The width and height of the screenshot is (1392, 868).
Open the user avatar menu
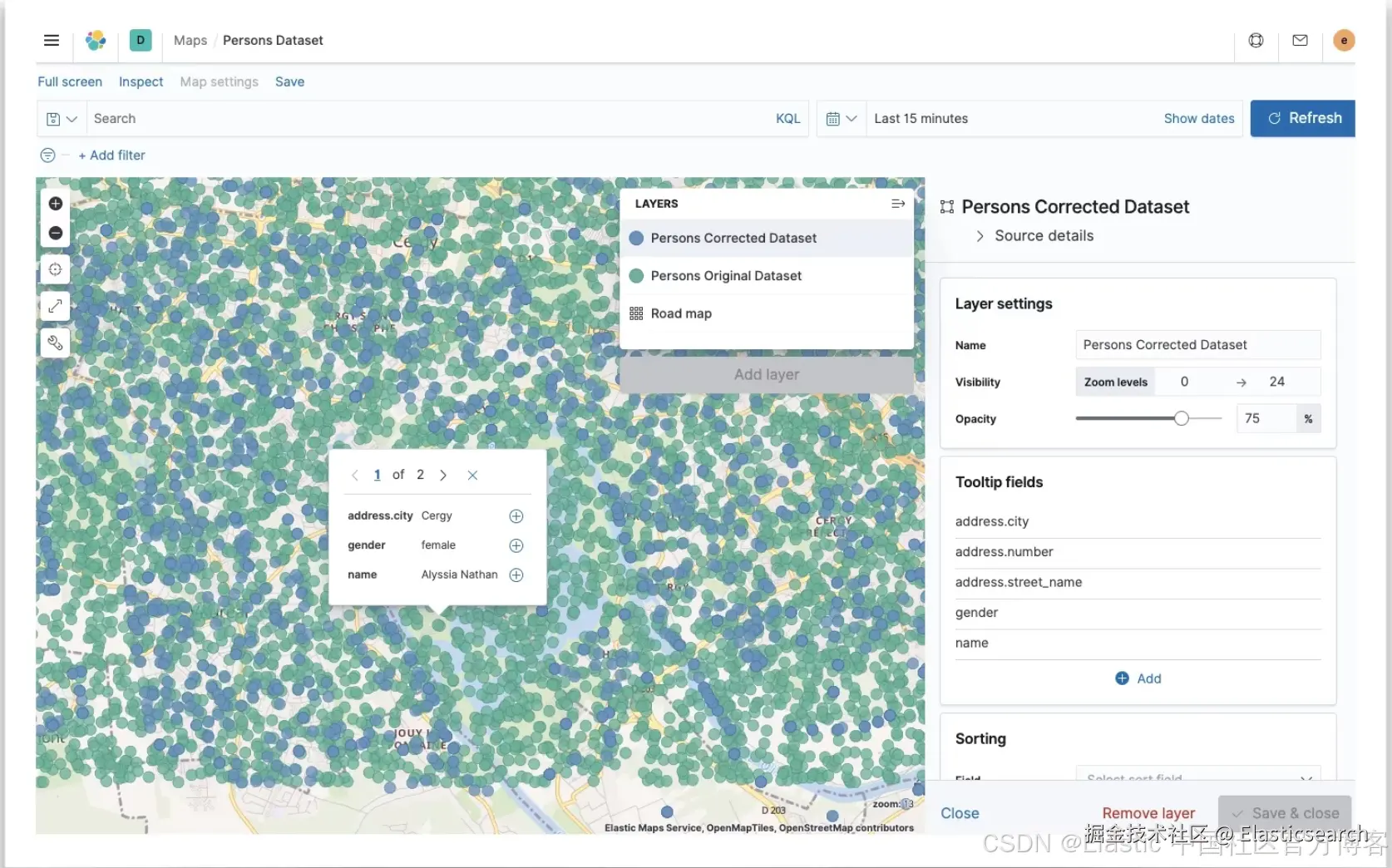tap(1344, 40)
